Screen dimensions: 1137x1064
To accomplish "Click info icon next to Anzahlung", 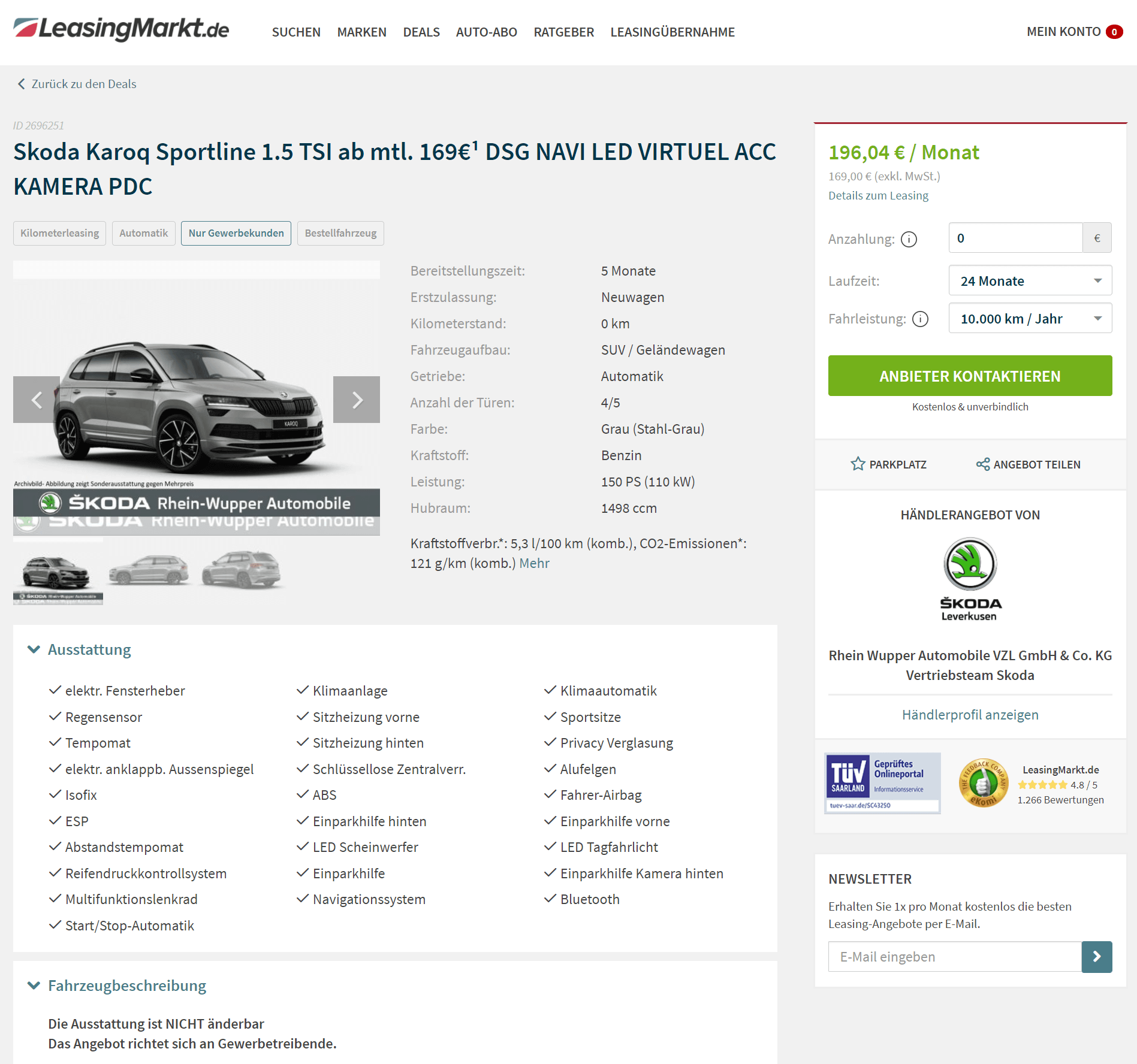I will (x=909, y=240).
